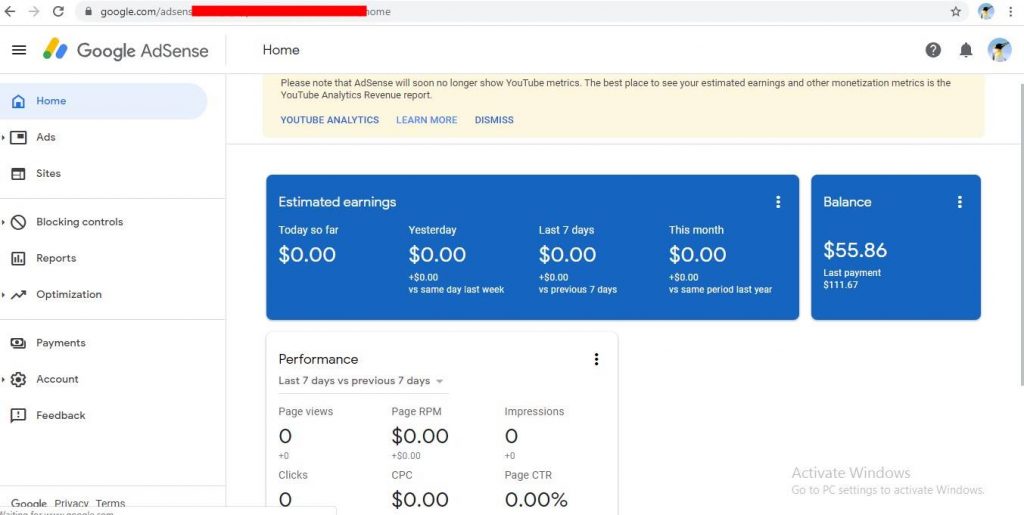Viewport: 1024px width, 515px height.
Task: View site info via padlock icon
Action: coord(89,11)
